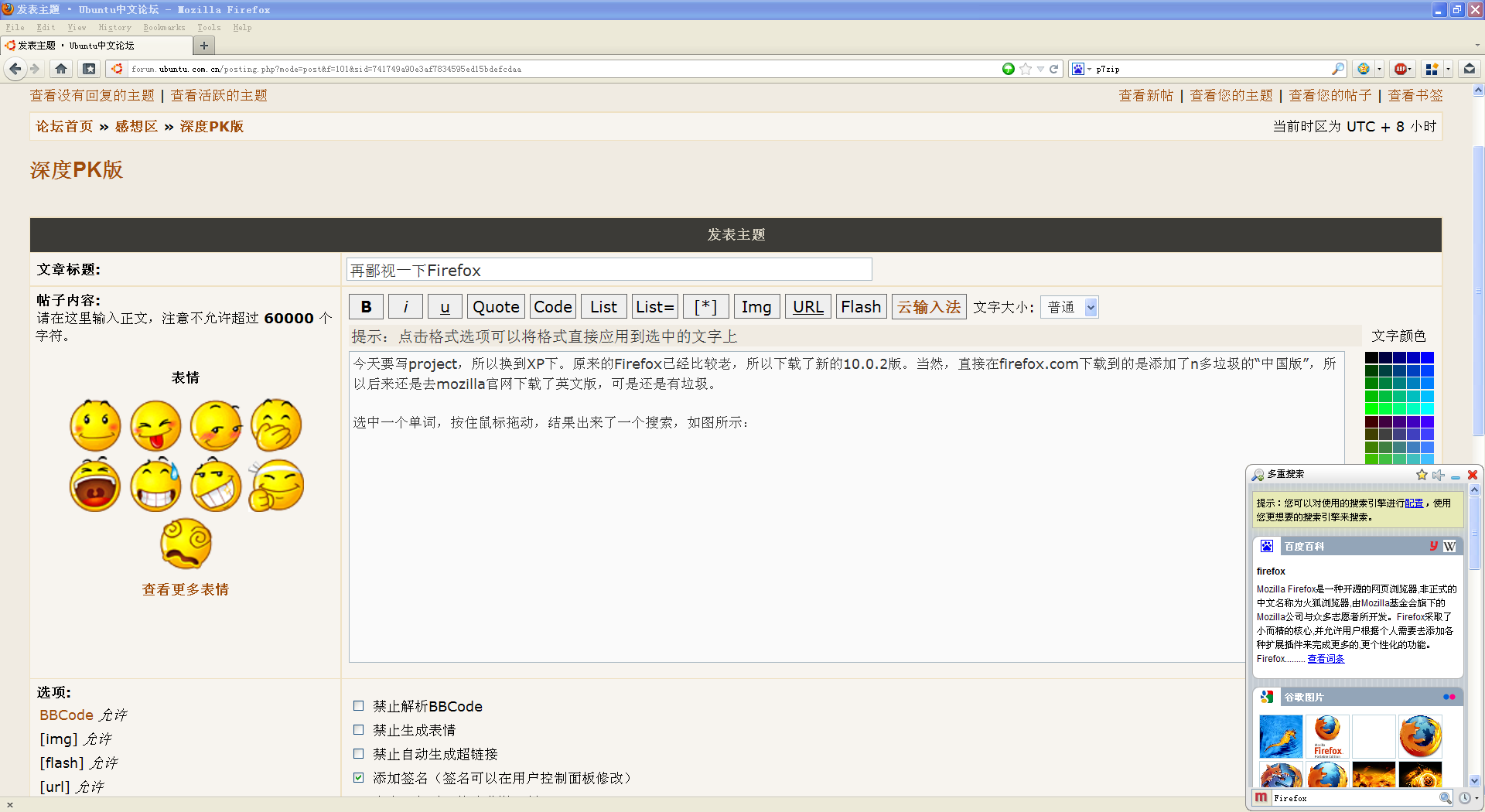
Task: Open the 查看词条 link in popup
Action: 1326,659
